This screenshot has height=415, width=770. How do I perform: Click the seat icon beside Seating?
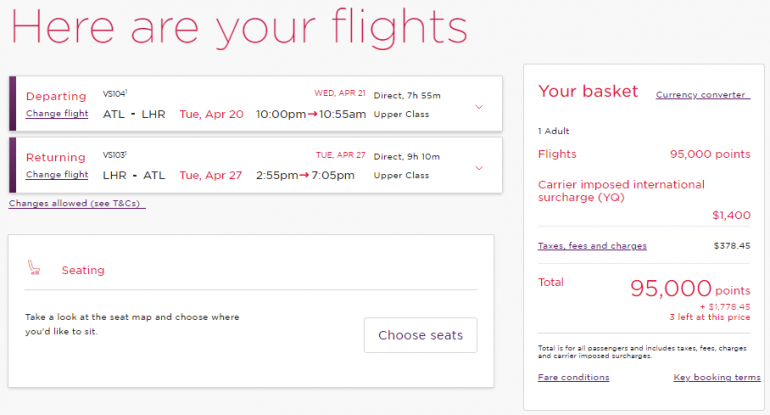pyautogui.click(x=35, y=268)
